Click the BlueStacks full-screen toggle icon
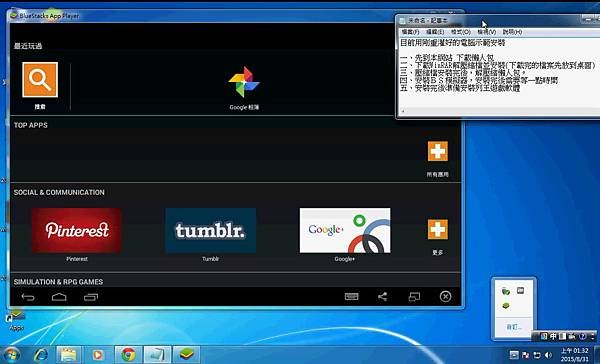The width and height of the screenshot is (600, 364). (414, 297)
